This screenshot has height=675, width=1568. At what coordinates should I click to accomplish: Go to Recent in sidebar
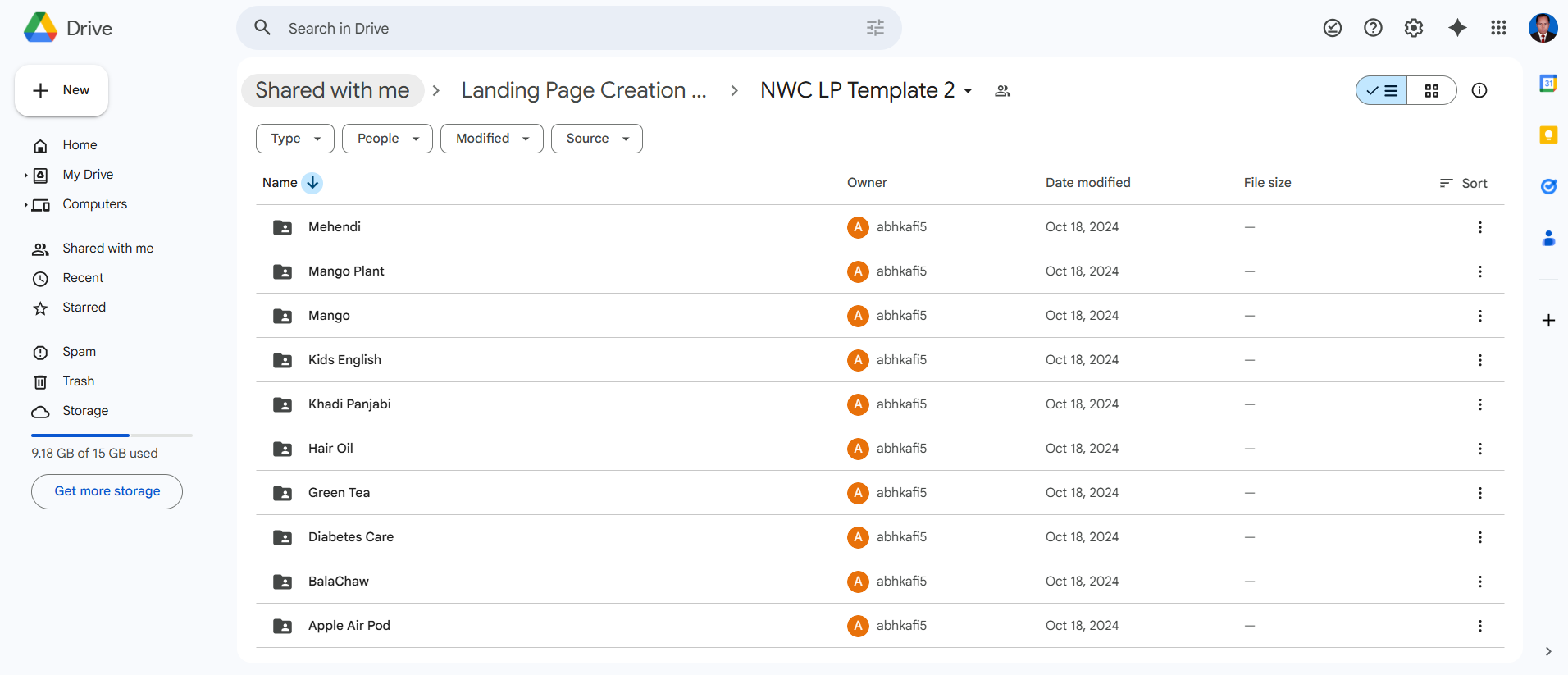83,278
